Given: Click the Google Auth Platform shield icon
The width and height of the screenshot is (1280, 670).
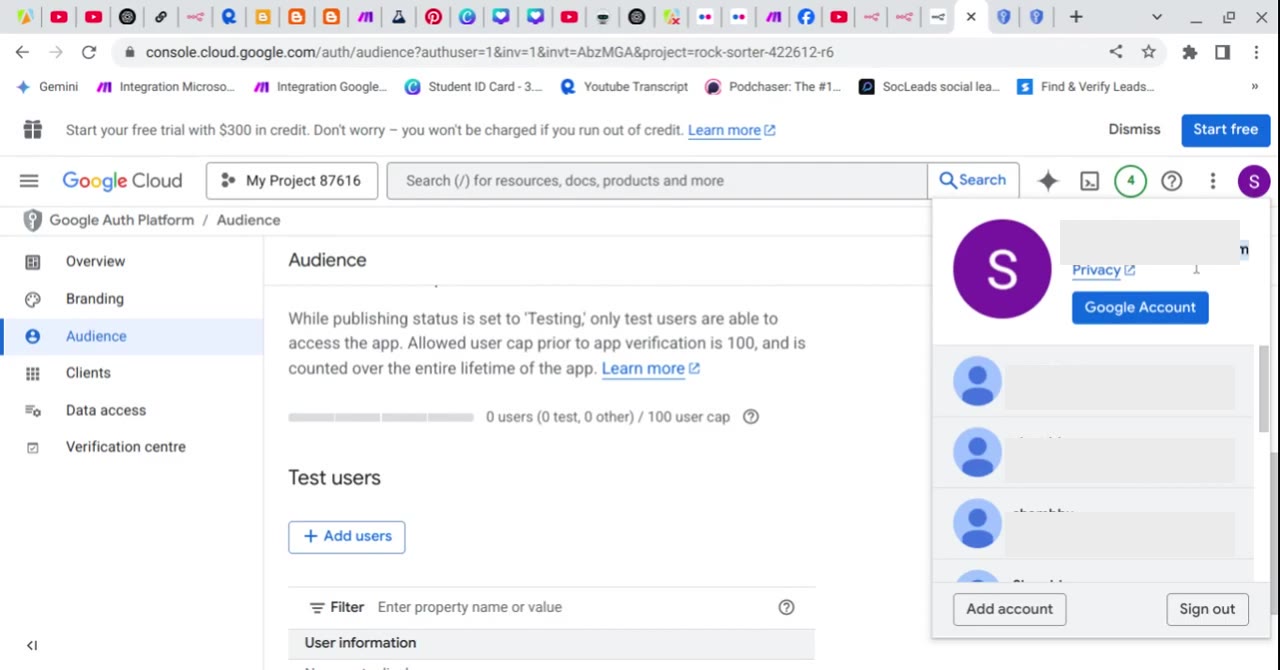Looking at the screenshot, I should (32, 220).
